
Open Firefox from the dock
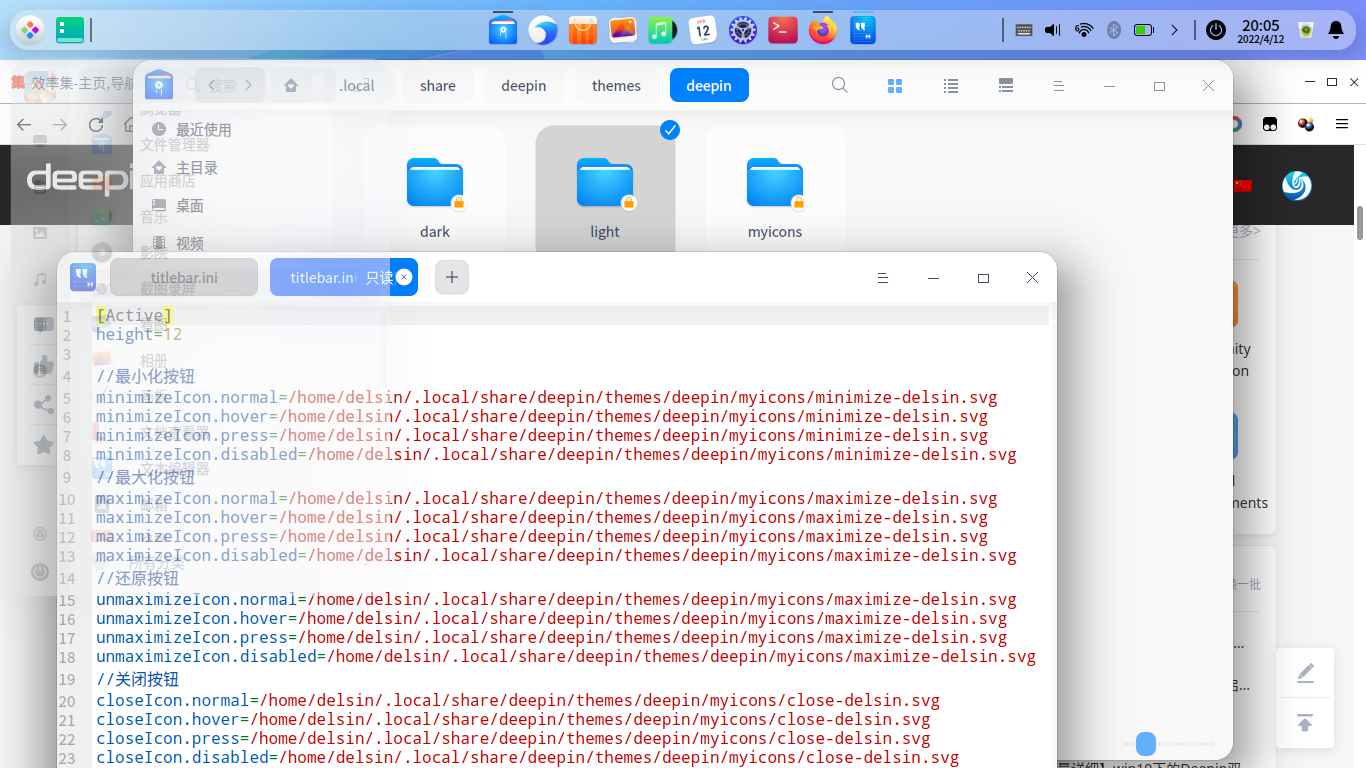click(823, 30)
